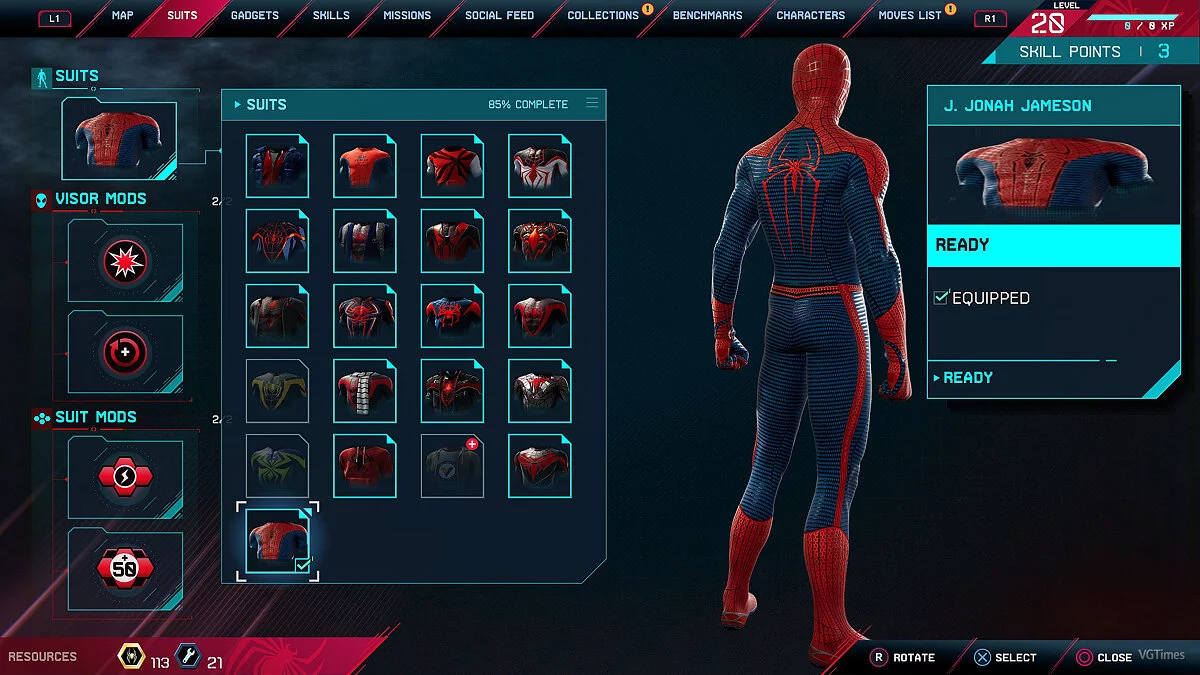Click the checkmark on the selected suit tile
1200x675 pixels.
(302, 565)
